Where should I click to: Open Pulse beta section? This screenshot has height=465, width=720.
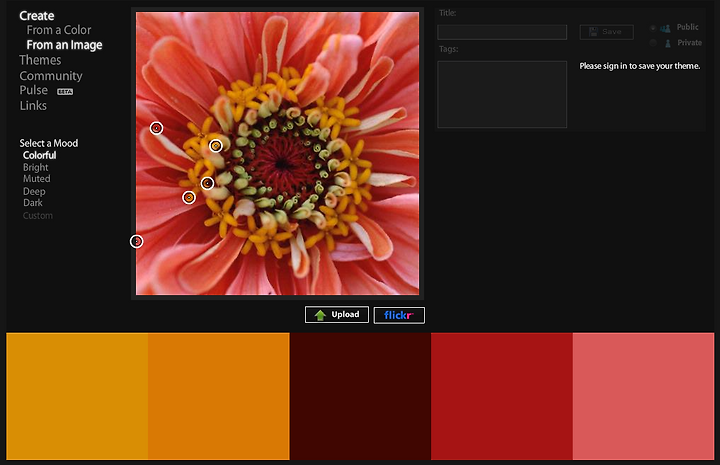pyautogui.click(x=34, y=90)
